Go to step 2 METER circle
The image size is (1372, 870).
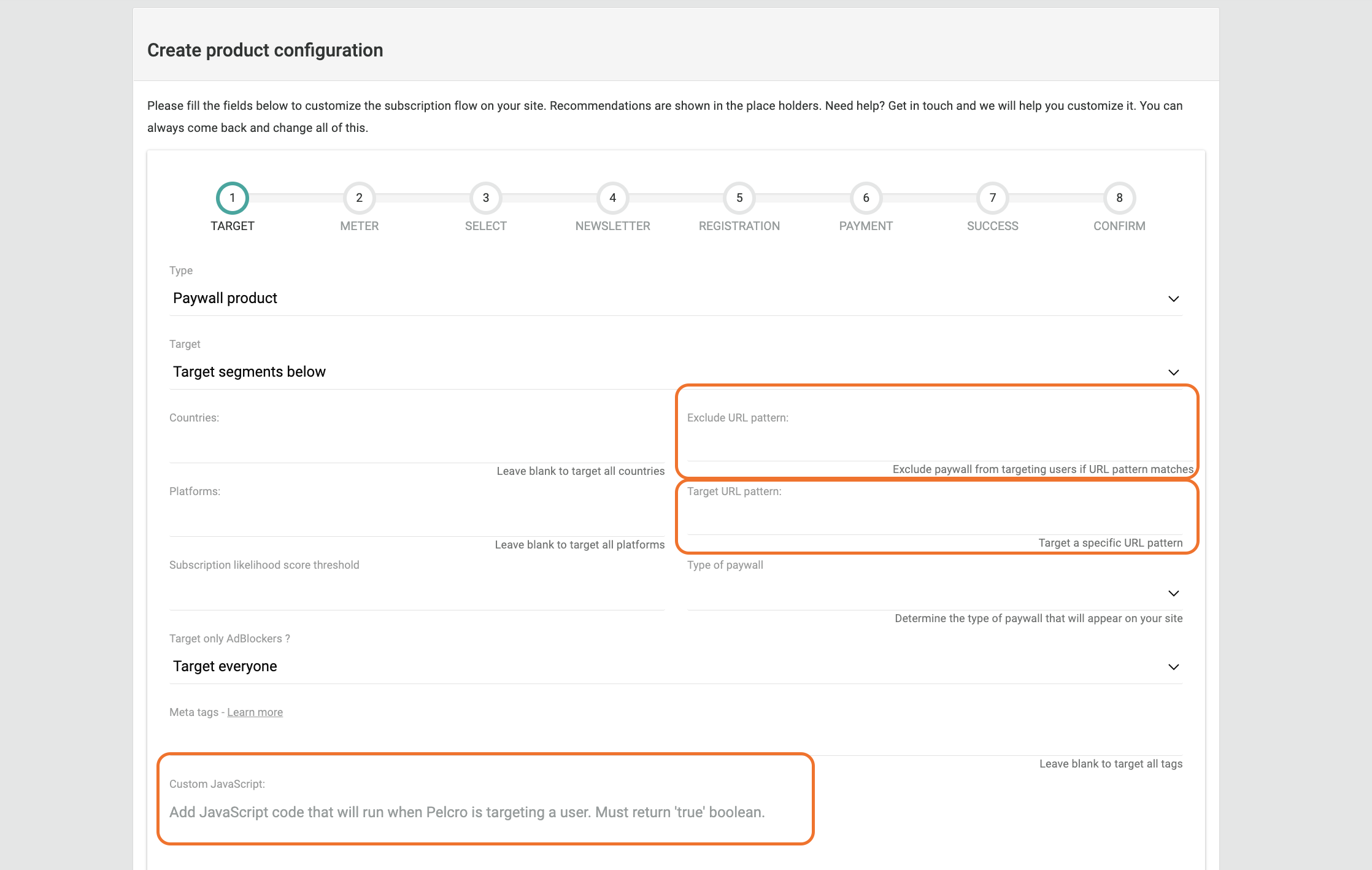pos(359,198)
